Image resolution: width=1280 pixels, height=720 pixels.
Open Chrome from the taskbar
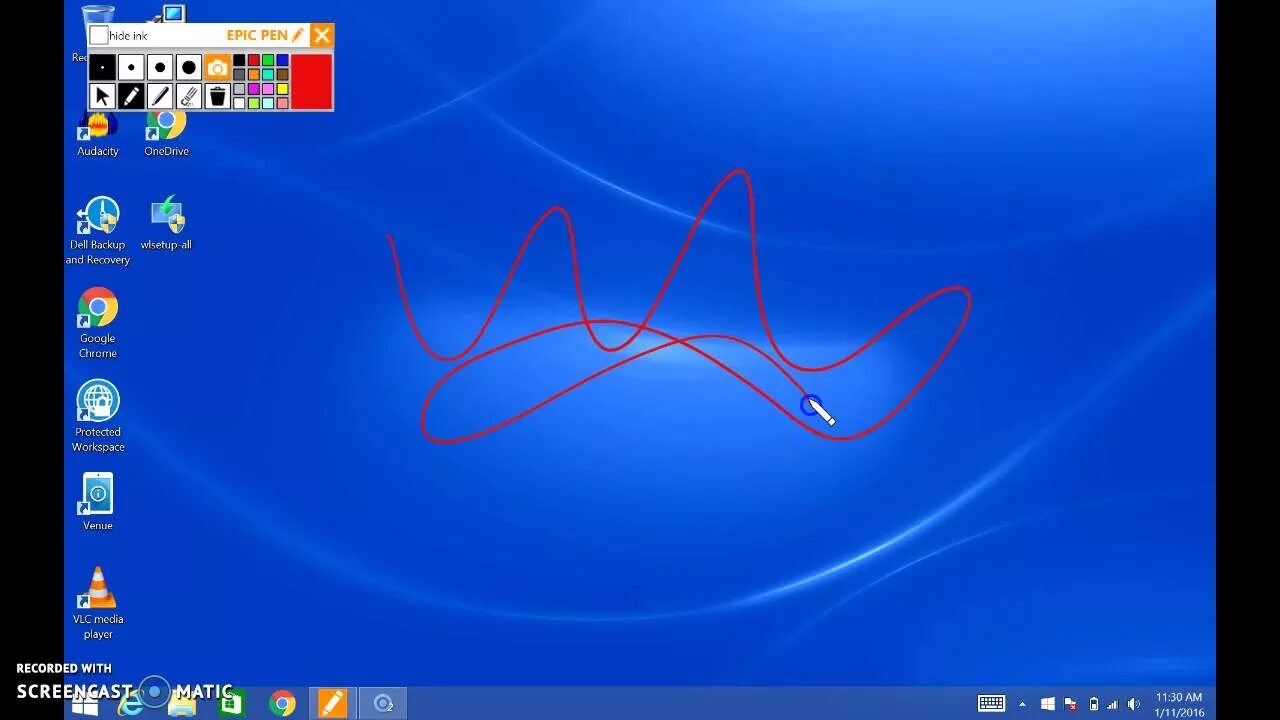click(x=282, y=704)
